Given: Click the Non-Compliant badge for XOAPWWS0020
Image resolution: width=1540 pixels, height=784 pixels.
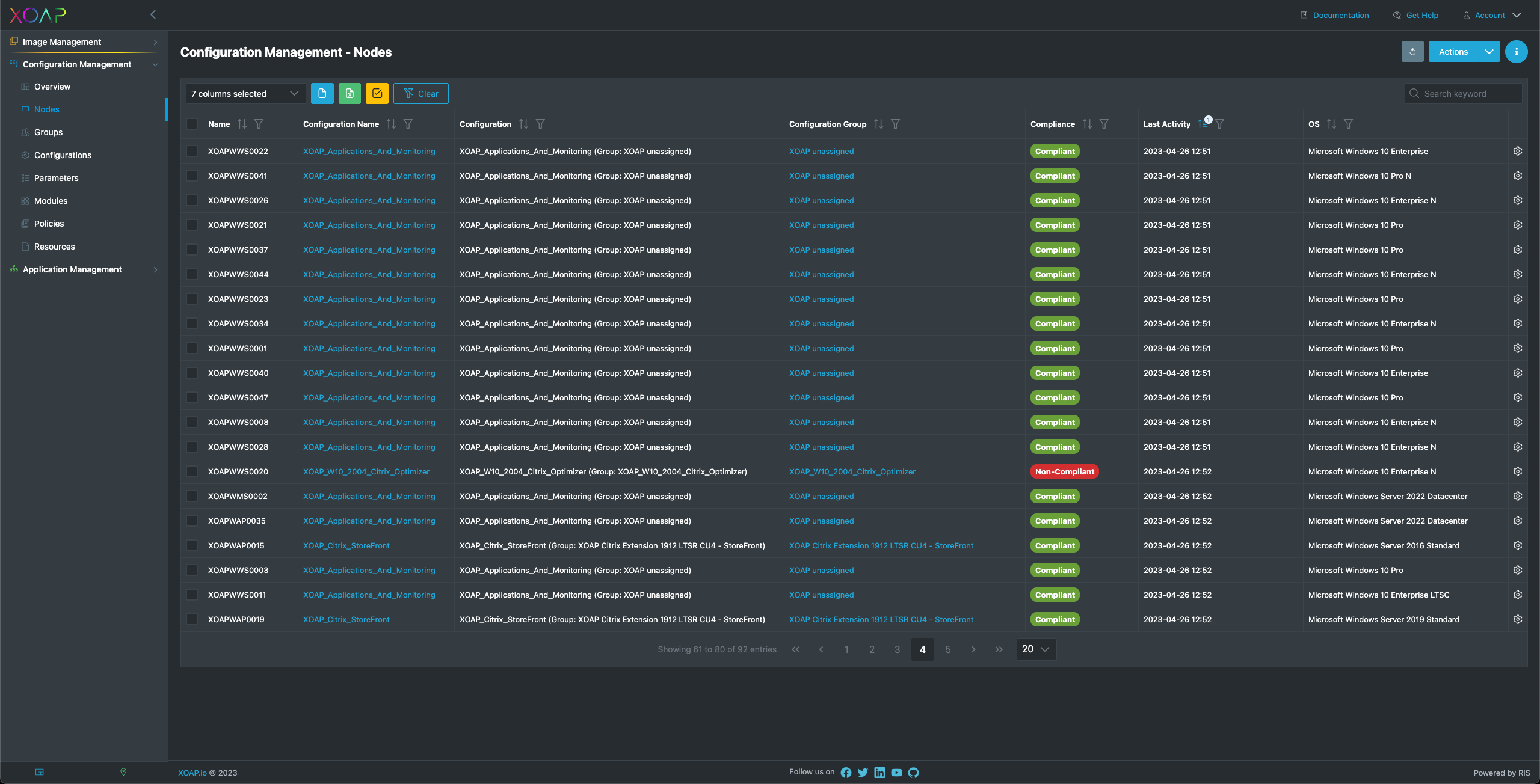Looking at the screenshot, I should (x=1064, y=471).
